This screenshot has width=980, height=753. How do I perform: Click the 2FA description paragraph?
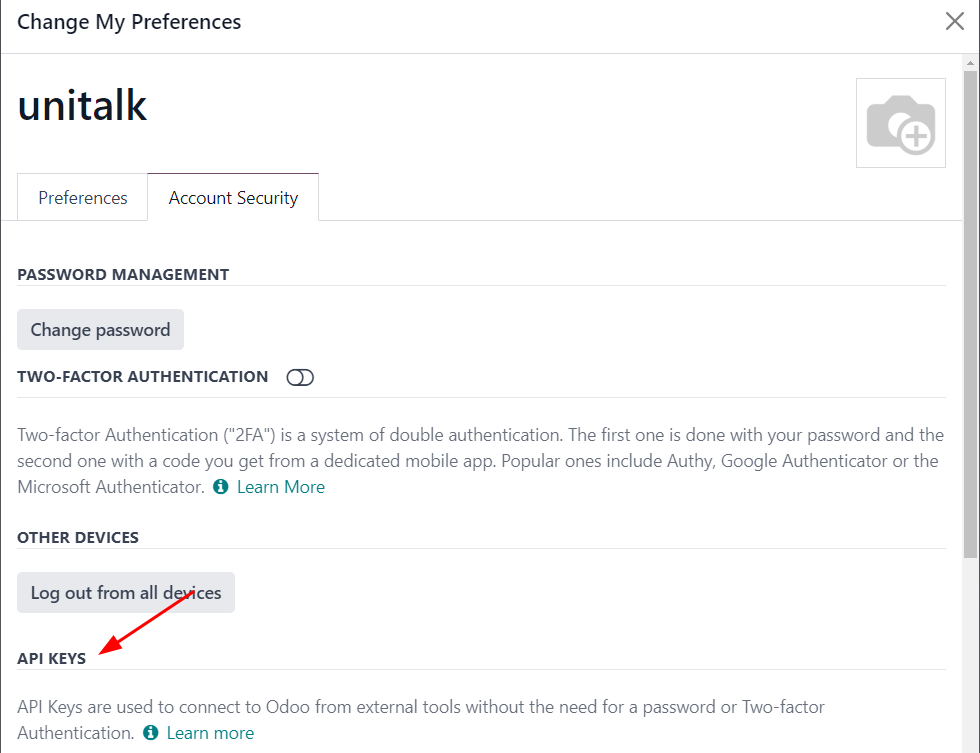coord(480,460)
